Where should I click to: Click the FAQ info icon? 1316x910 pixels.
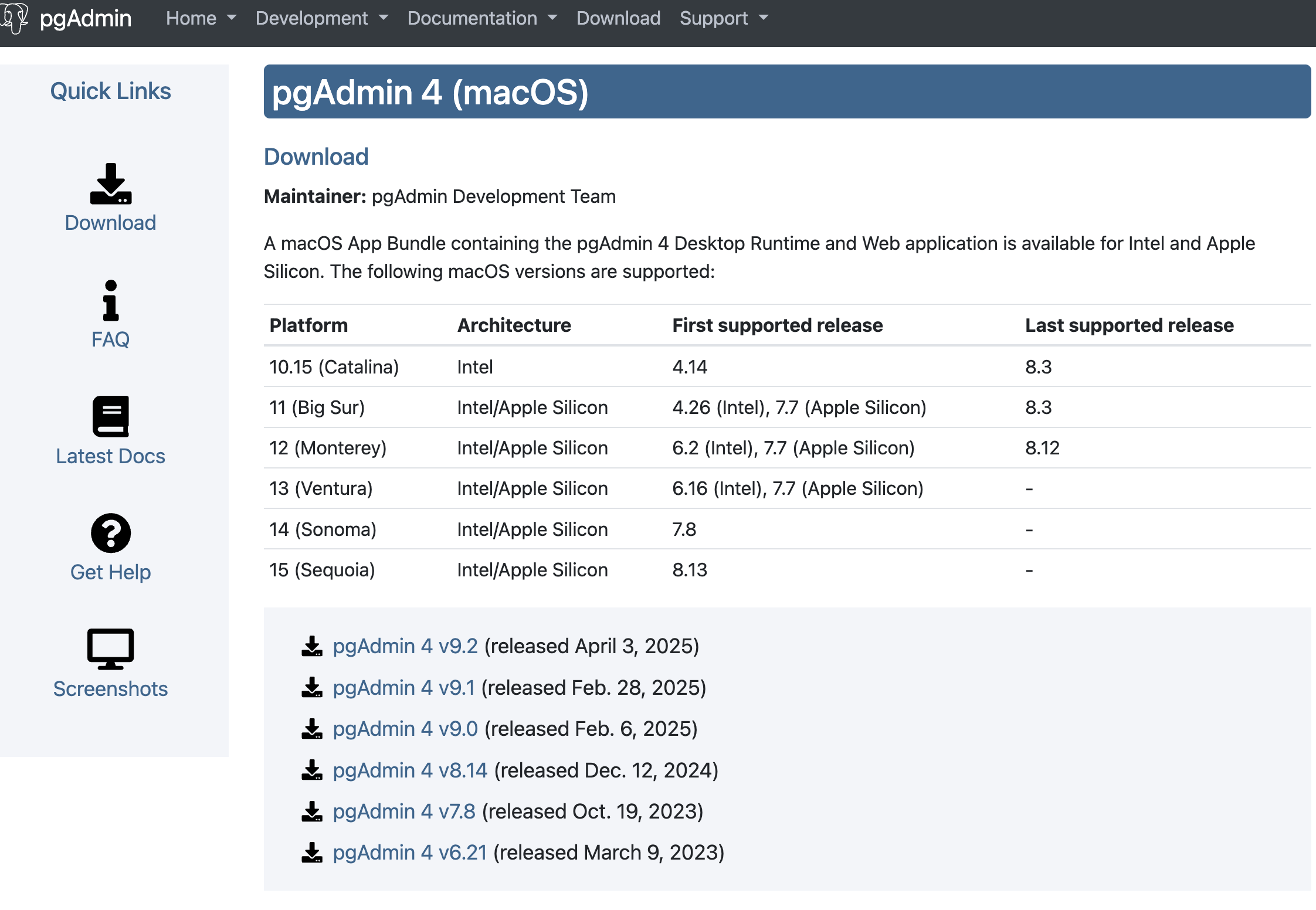click(x=111, y=301)
